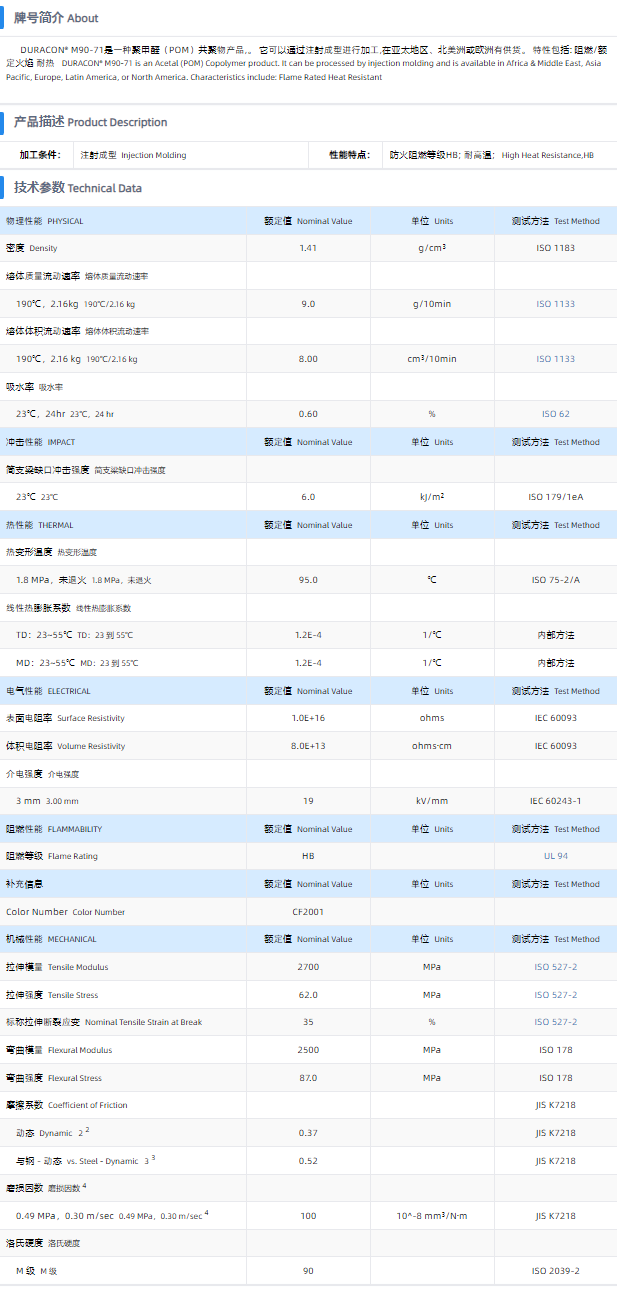617x1292 pixels.
Task: Click the 'Surface Resistivity' property label
Action: [x=91, y=718]
